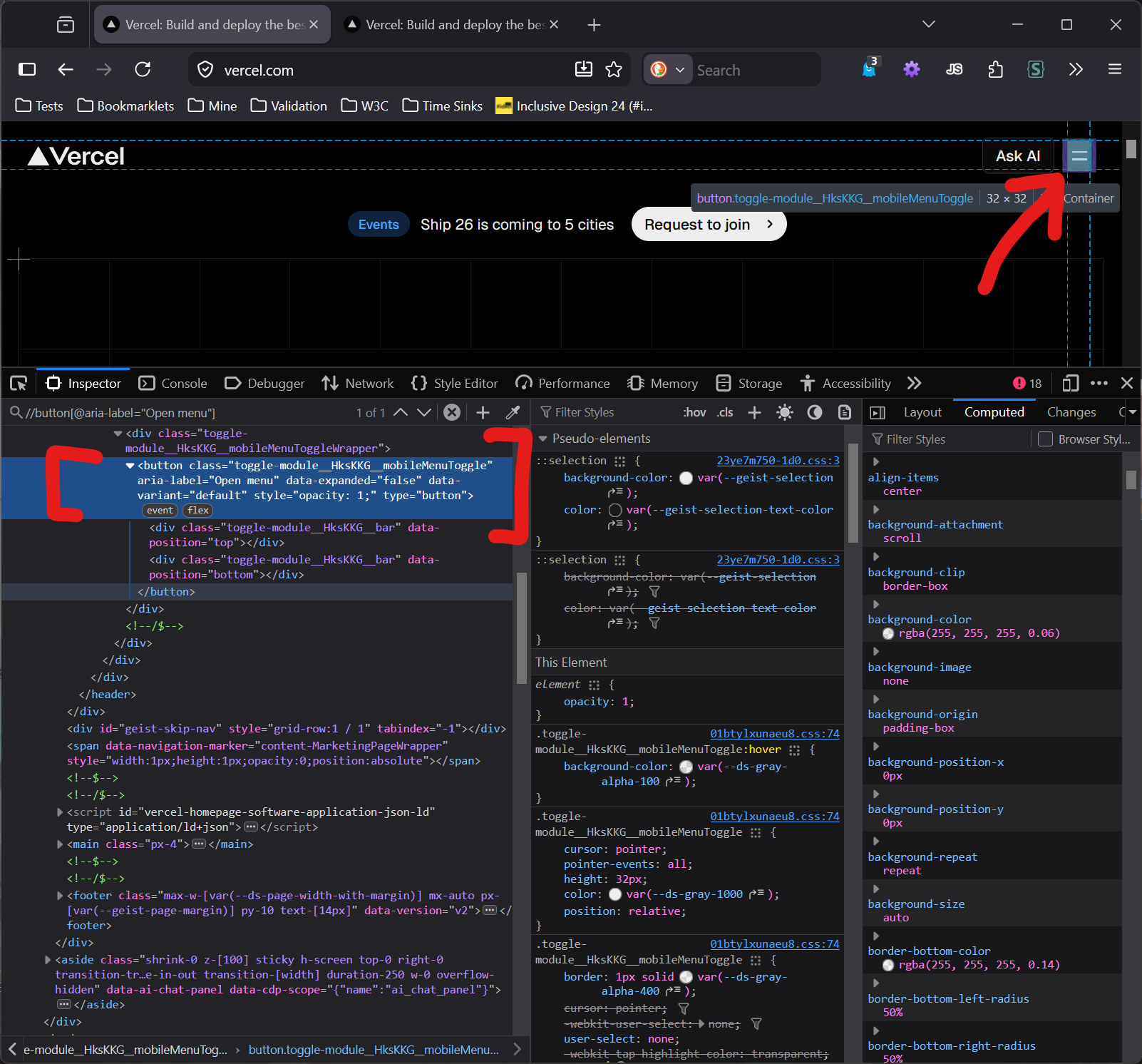Open the JS extension toolbar icon
This screenshot has height=1064, width=1142.
click(x=954, y=69)
